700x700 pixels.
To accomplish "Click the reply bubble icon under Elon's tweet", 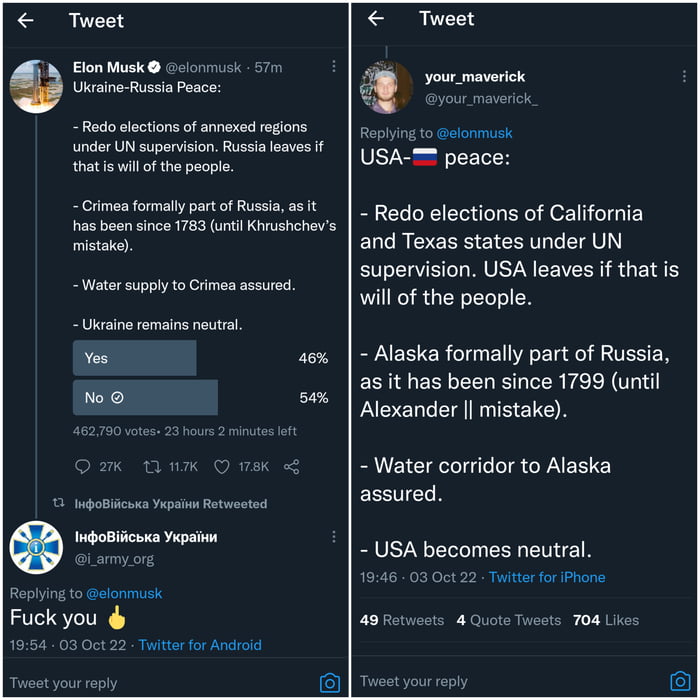I will click(83, 466).
